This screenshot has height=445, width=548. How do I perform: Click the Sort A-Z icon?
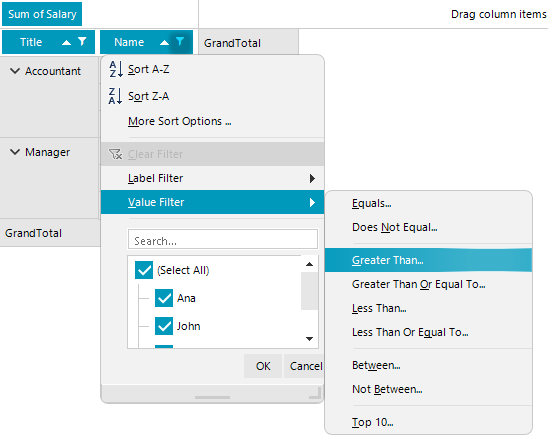pos(116,69)
